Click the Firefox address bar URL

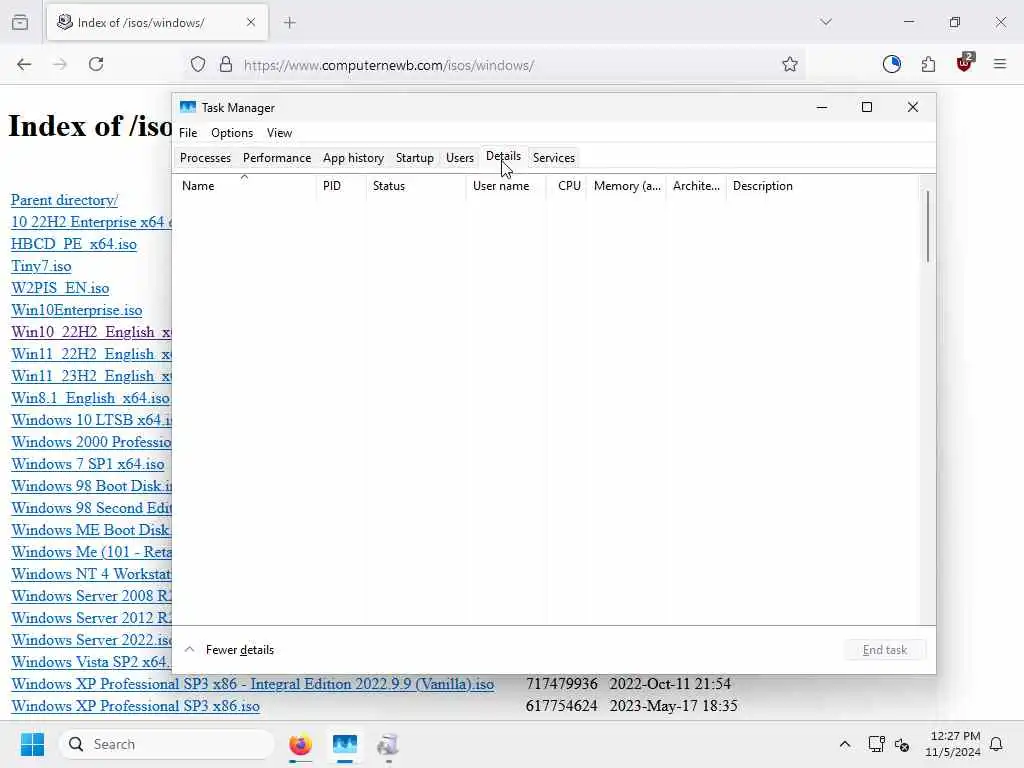coord(389,65)
